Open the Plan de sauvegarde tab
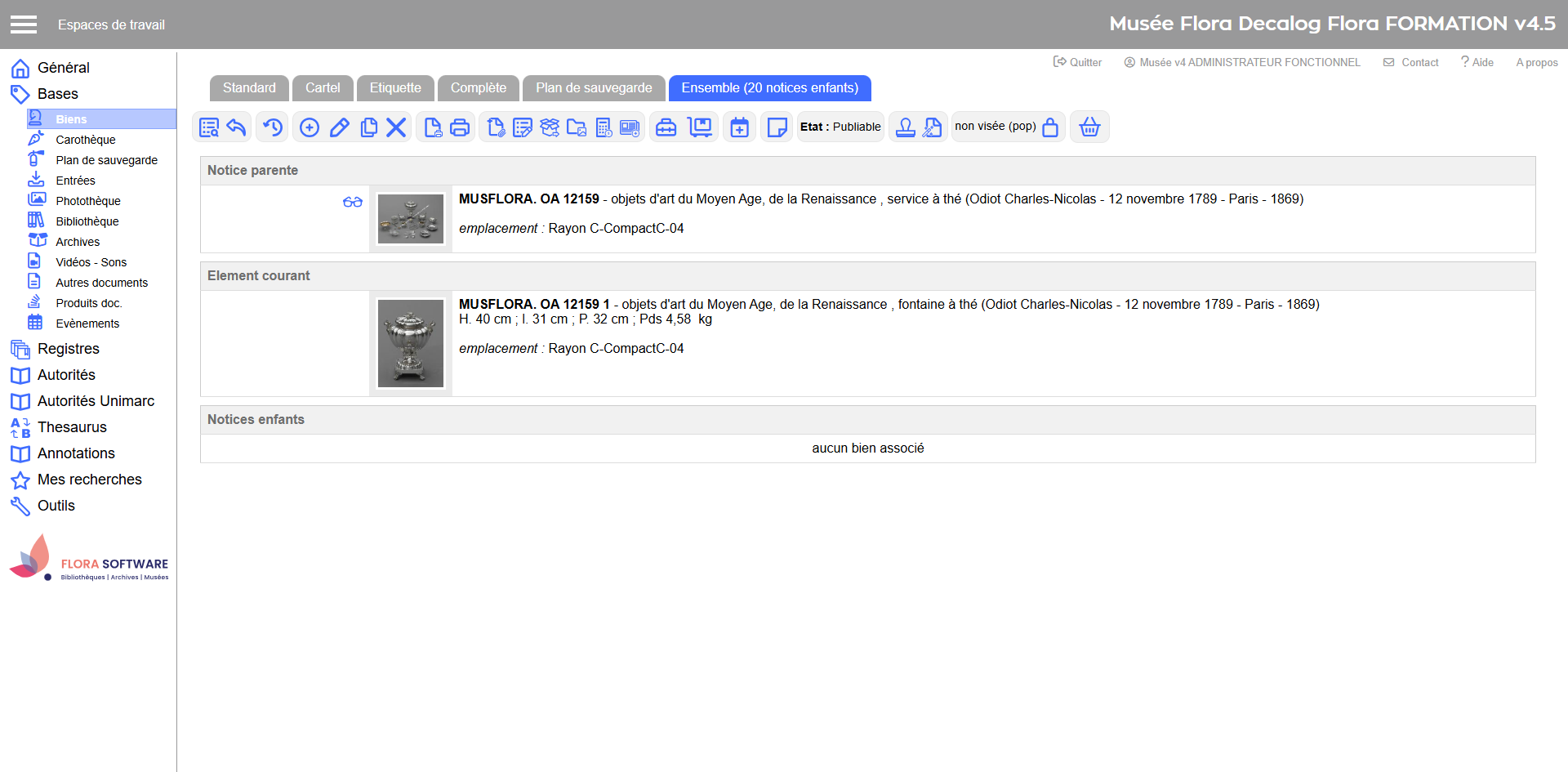This screenshot has width=1568, height=772. 594,88
